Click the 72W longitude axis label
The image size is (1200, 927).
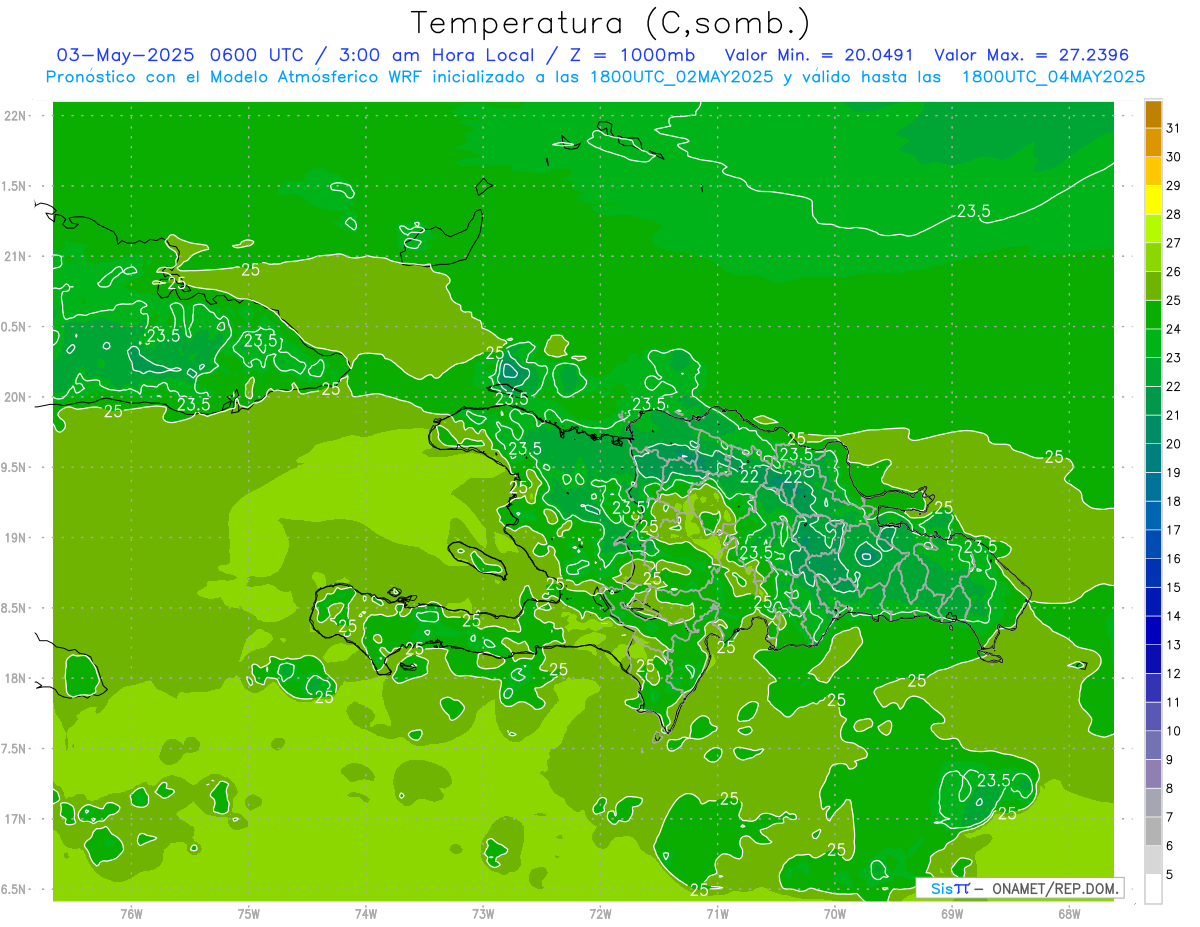600,914
